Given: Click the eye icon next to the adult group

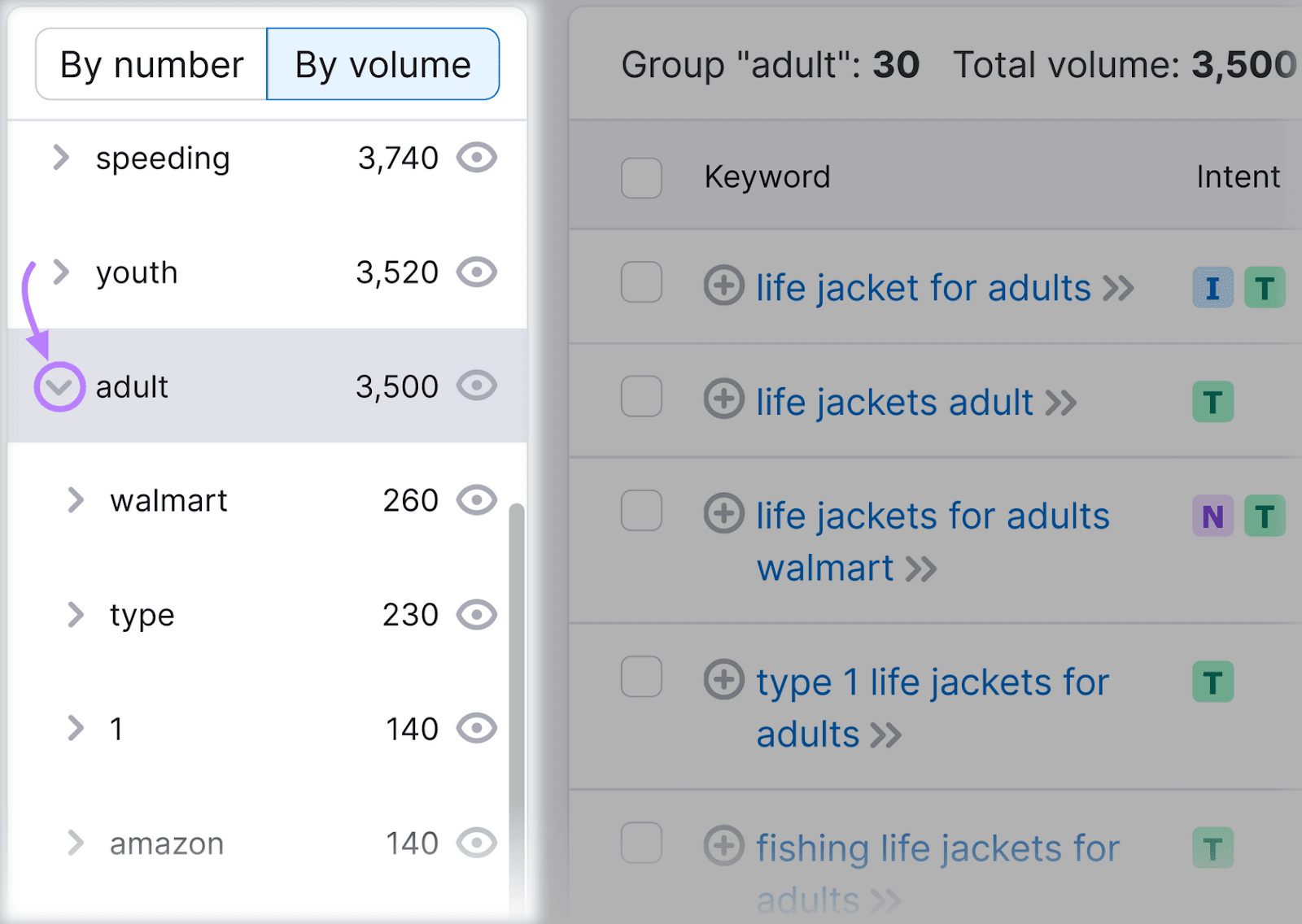Looking at the screenshot, I should (x=478, y=386).
